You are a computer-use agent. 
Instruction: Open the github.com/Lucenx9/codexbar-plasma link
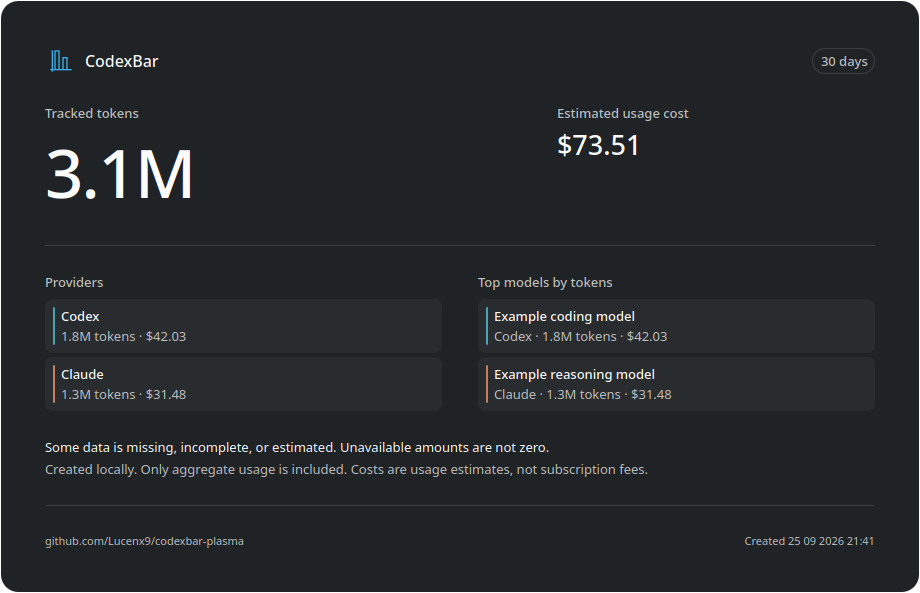tap(144, 541)
